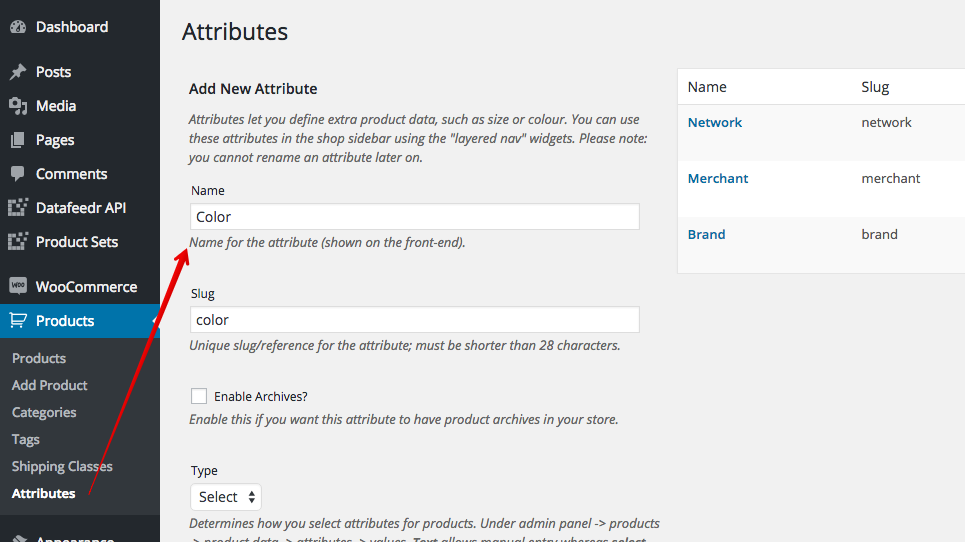Click the WooCommerce logo icon
The height and width of the screenshot is (542, 965).
(x=18, y=285)
